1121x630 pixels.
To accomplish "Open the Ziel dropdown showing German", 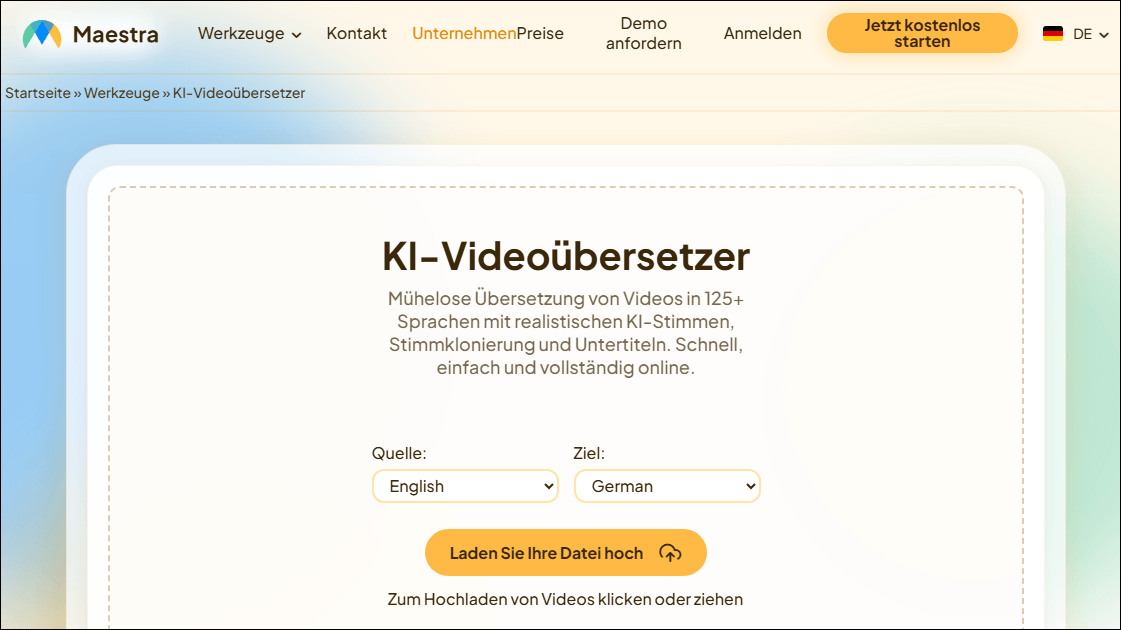I will coord(667,486).
